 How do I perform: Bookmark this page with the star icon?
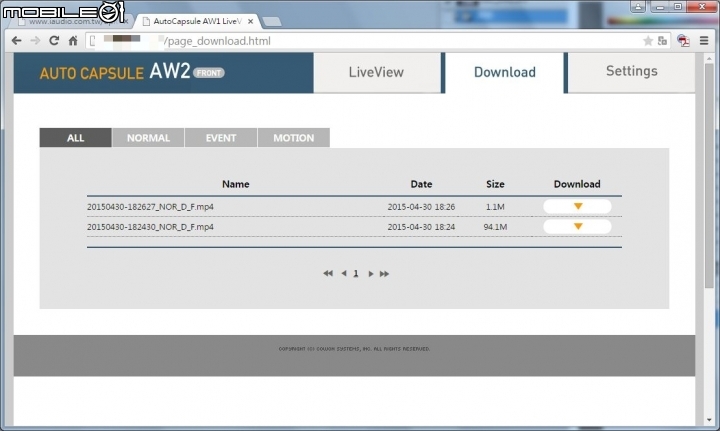648,41
